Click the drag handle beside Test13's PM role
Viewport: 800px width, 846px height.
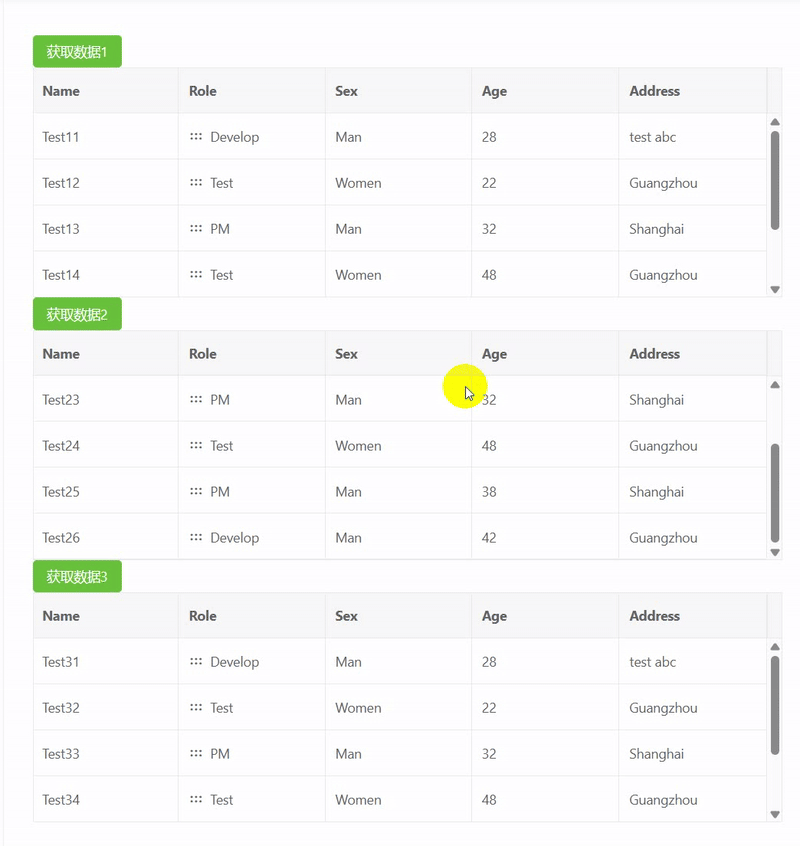[197, 229]
